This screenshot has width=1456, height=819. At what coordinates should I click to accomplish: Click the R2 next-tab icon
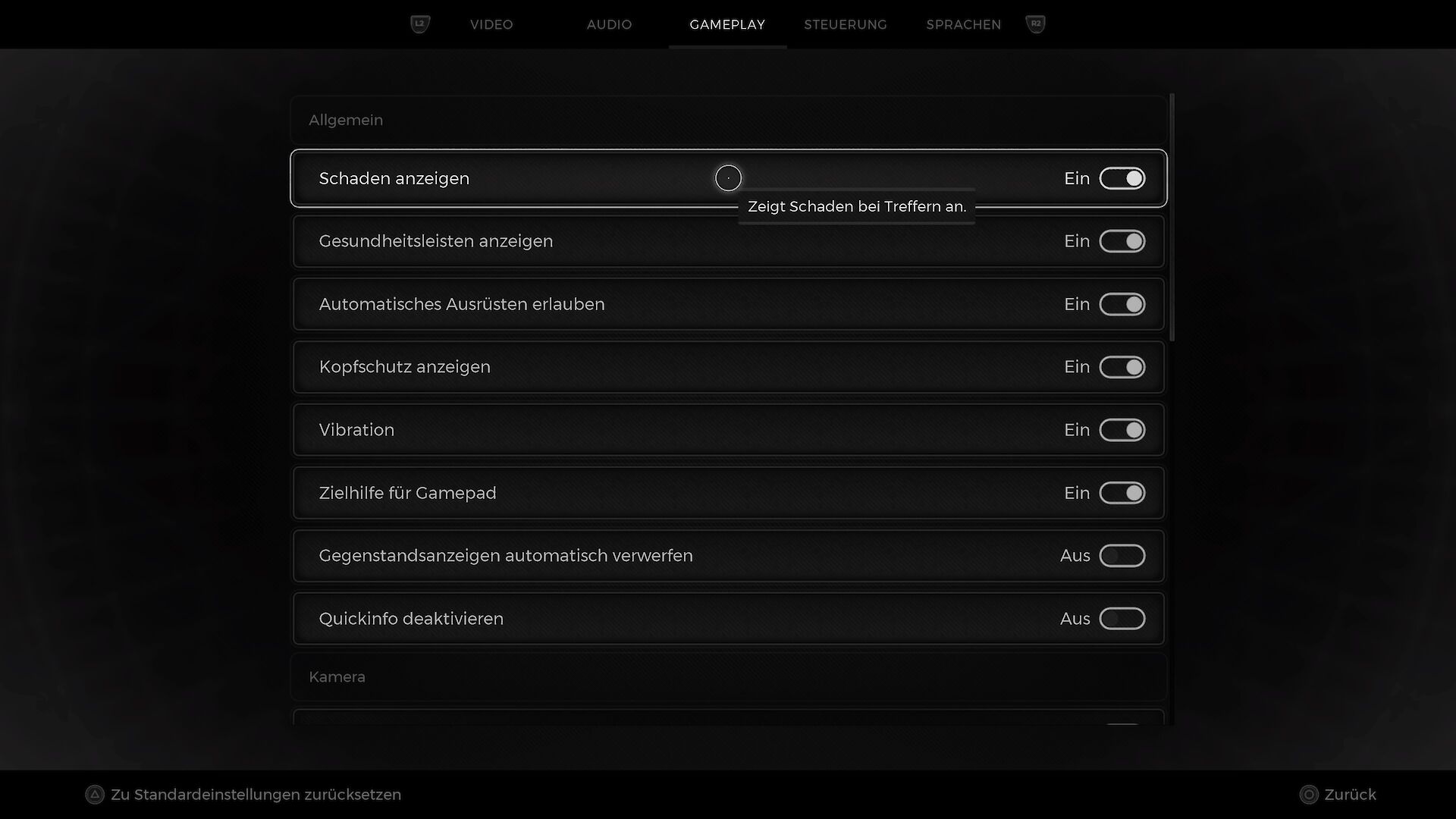[x=1035, y=24]
